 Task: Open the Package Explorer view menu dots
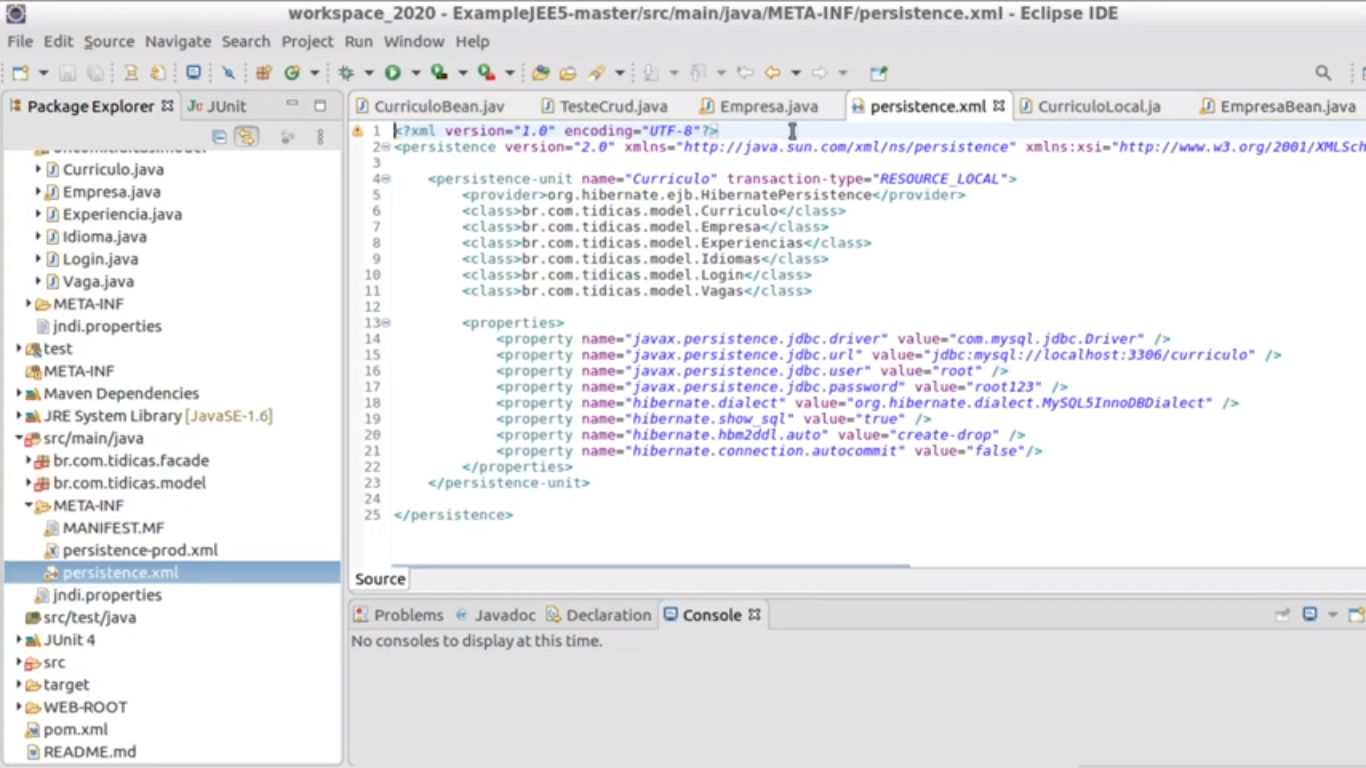(x=320, y=137)
